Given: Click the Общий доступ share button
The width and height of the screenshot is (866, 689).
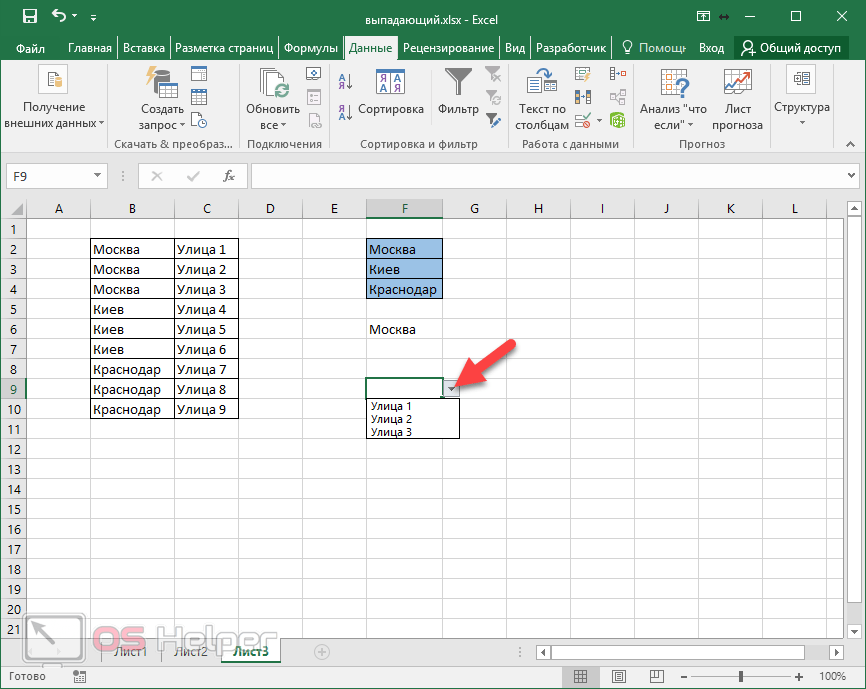Looking at the screenshot, I should click(x=790, y=48).
